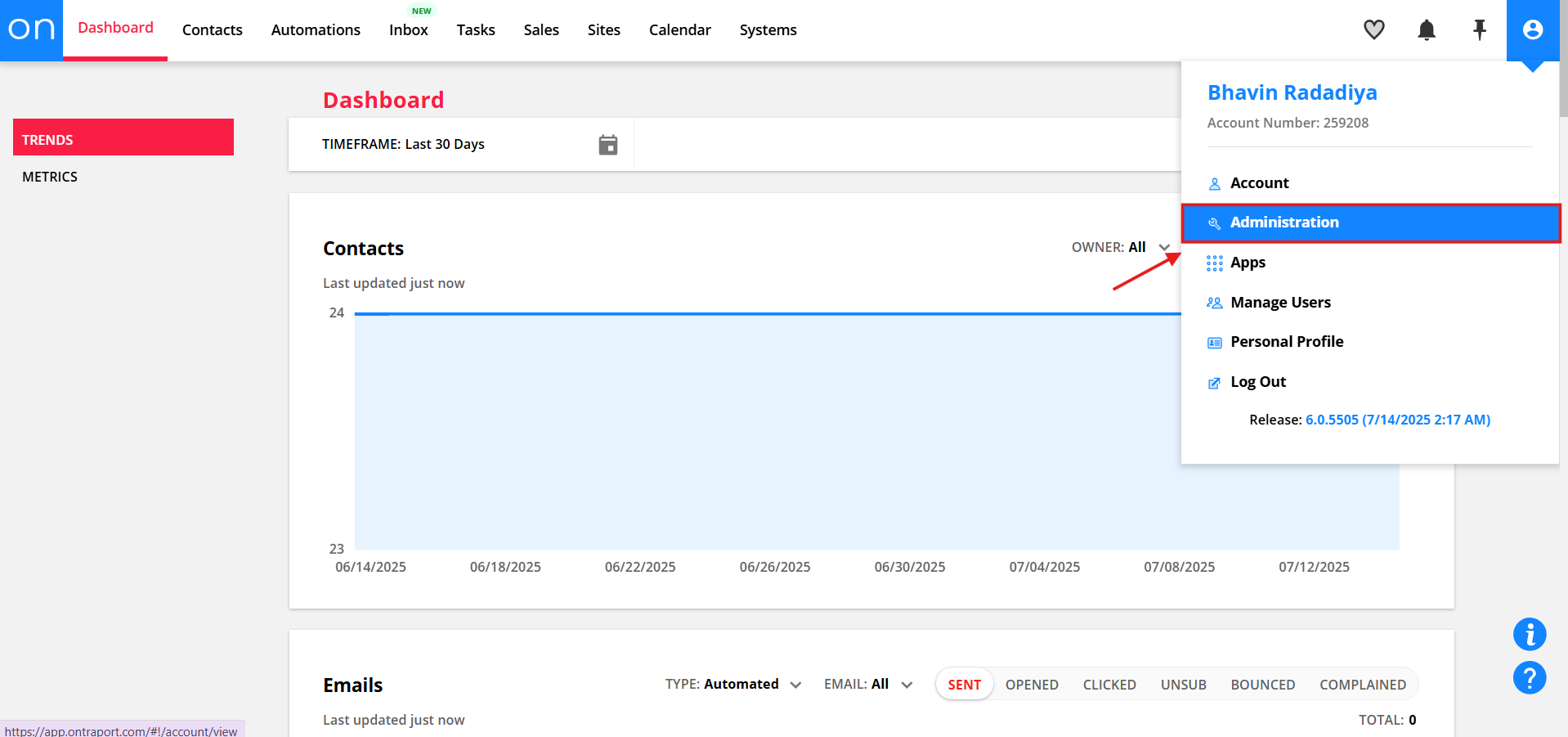This screenshot has width=1568, height=737.
Task: Click the pin icon in top bar
Action: tap(1479, 30)
